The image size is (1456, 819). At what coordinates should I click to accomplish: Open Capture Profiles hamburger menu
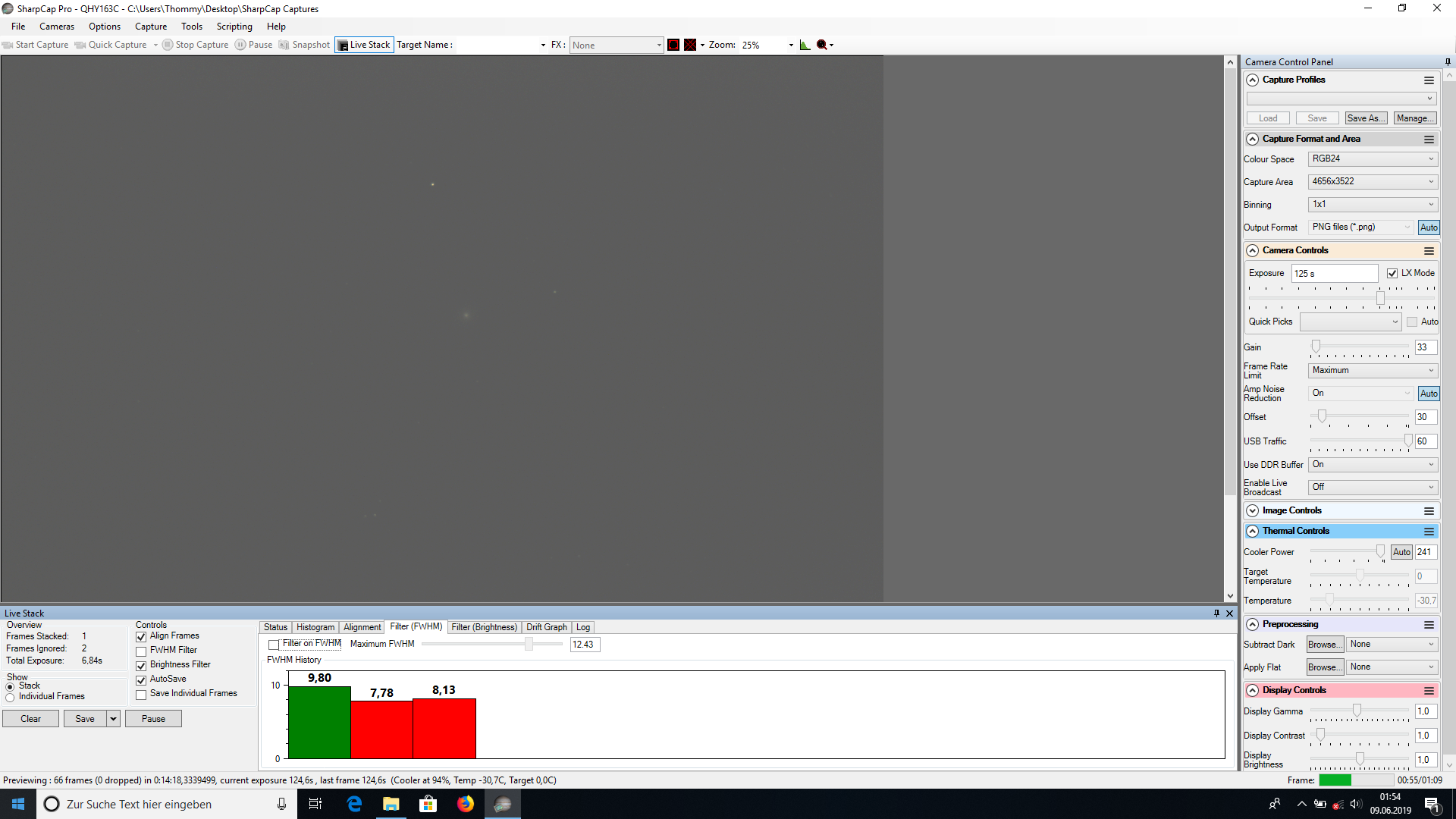click(1429, 80)
